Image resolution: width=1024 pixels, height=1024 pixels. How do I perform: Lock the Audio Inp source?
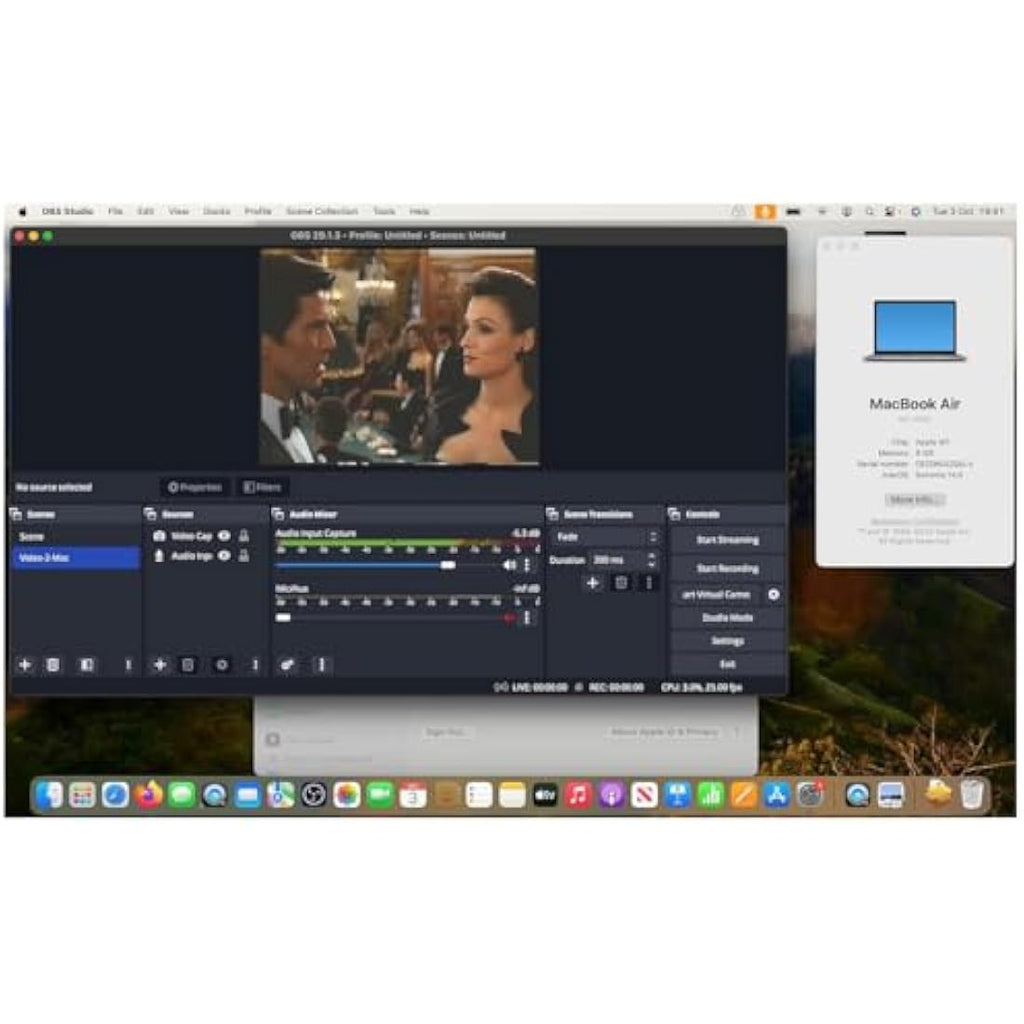pyautogui.click(x=244, y=556)
